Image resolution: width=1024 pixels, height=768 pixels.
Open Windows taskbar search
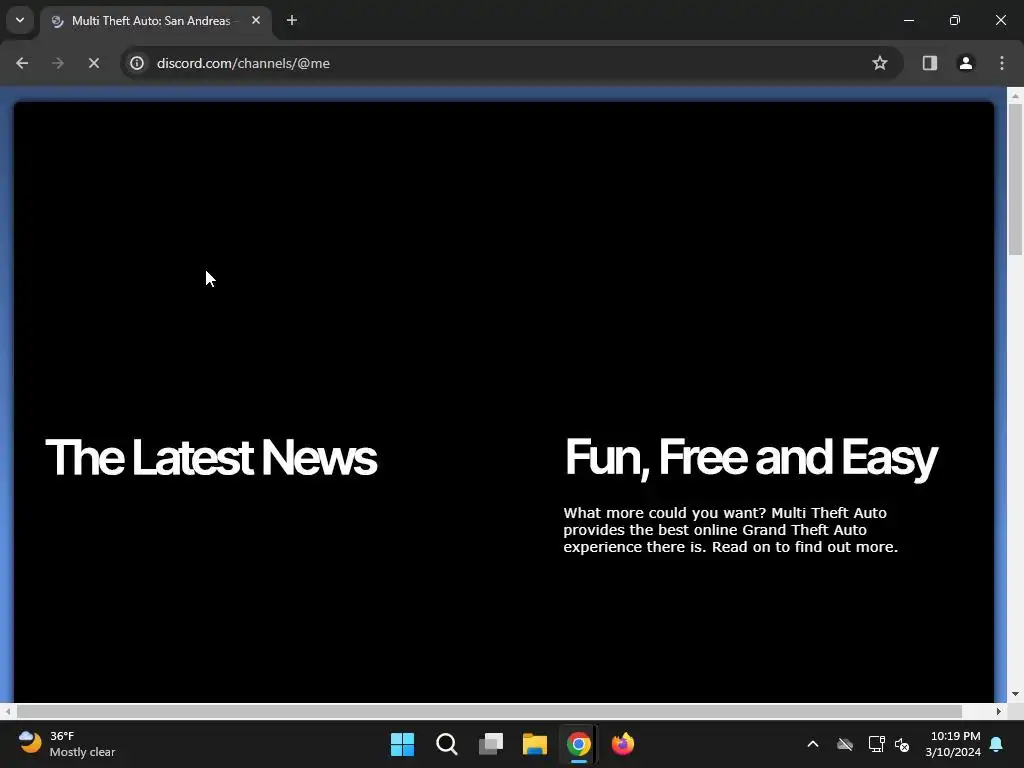(447, 744)
